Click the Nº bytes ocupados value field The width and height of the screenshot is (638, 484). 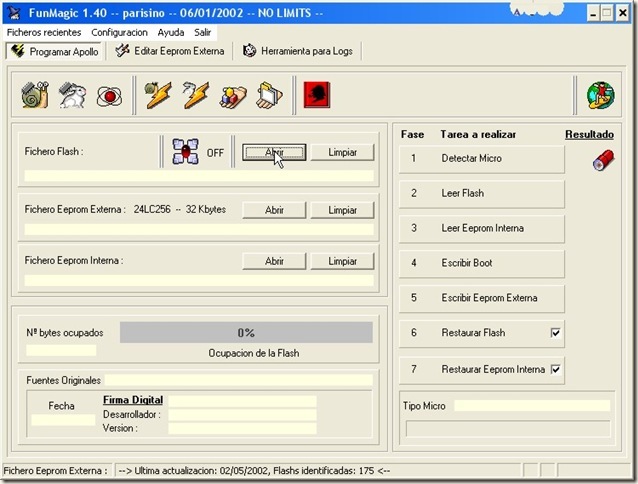click(x=61, y=351)
